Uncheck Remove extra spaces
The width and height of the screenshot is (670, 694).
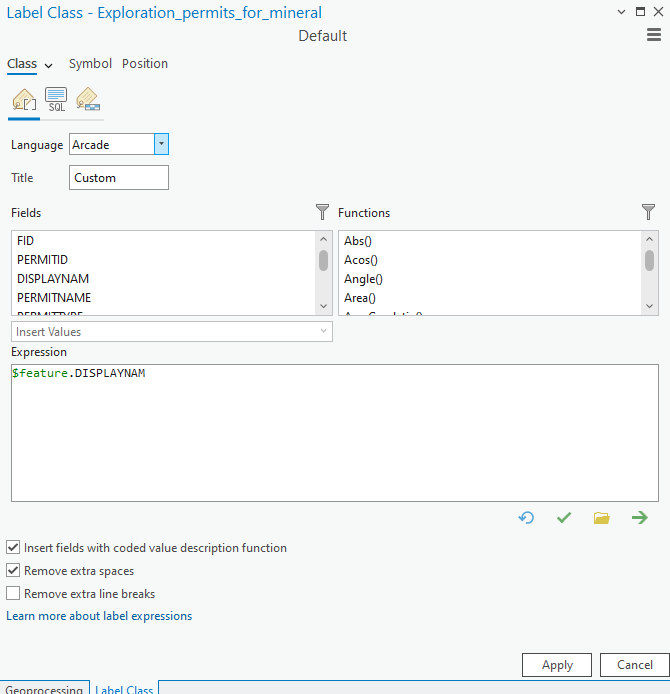13,571
